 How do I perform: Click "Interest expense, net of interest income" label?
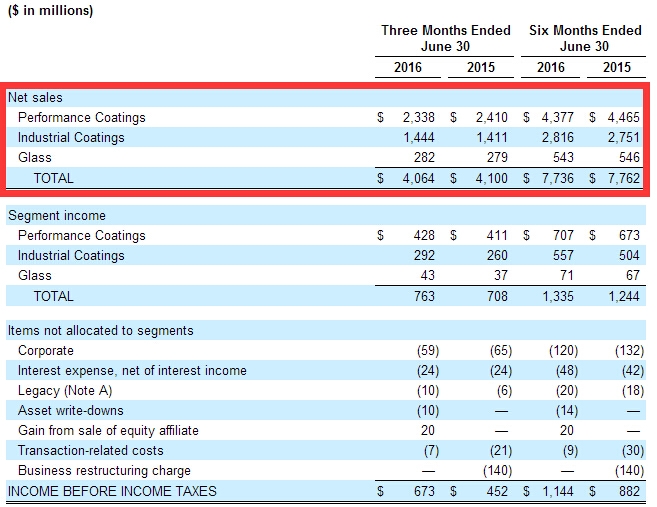point(132,371)
